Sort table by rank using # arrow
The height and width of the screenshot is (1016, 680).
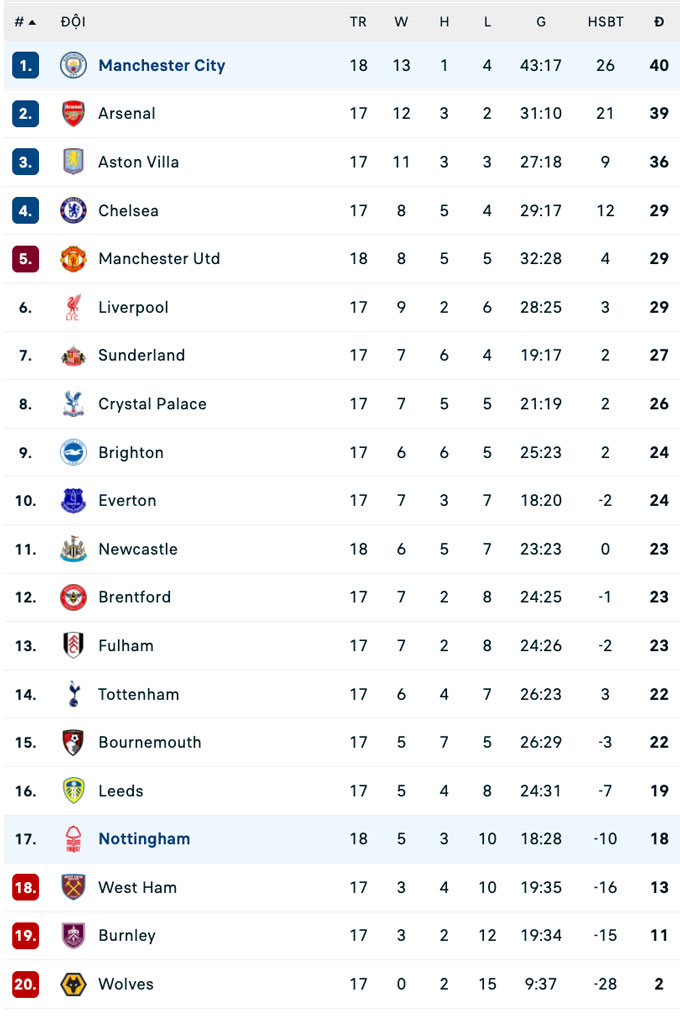coord(26,22)
